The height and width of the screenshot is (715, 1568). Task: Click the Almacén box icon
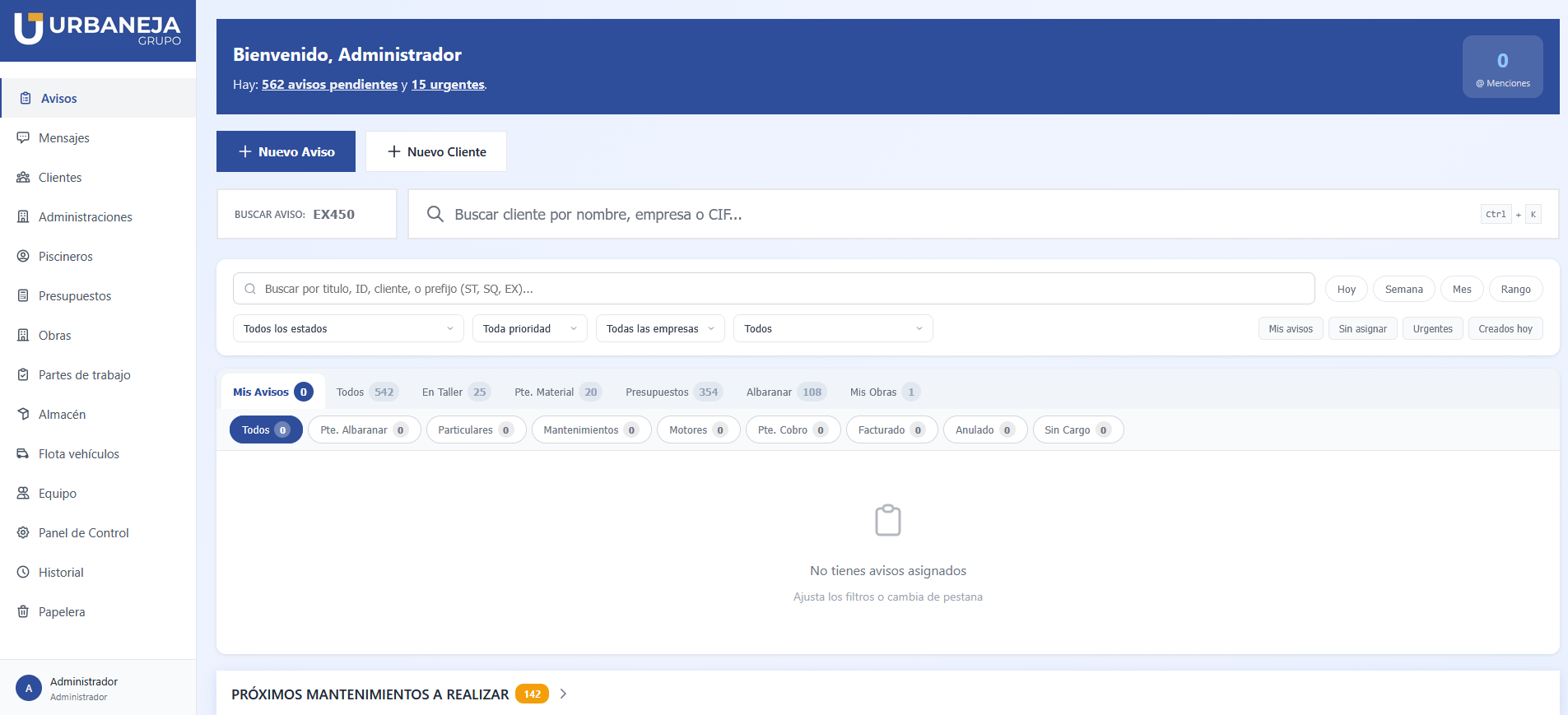coord(23,414)
